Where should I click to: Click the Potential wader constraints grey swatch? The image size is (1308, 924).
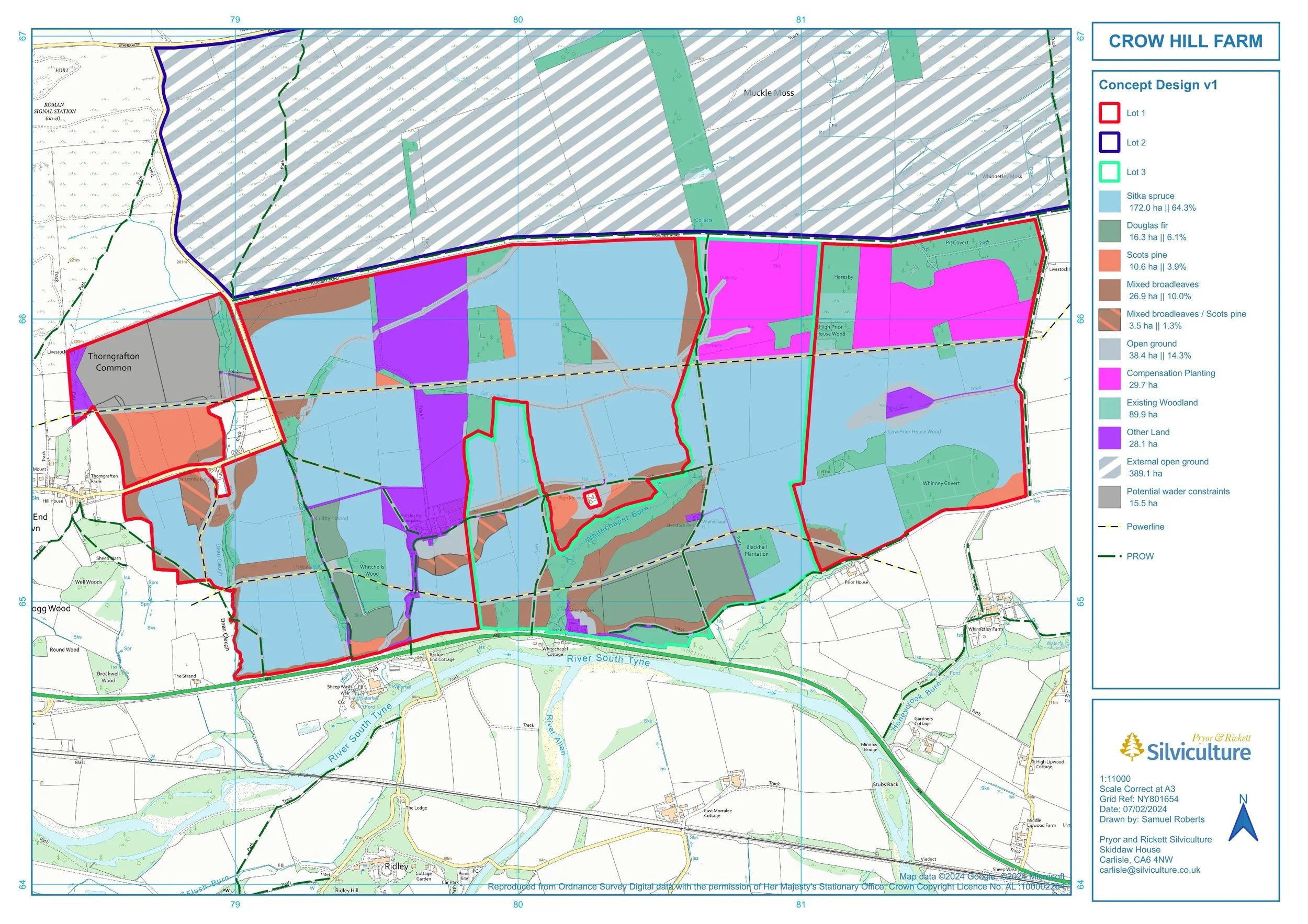[x=1109, y=497]
